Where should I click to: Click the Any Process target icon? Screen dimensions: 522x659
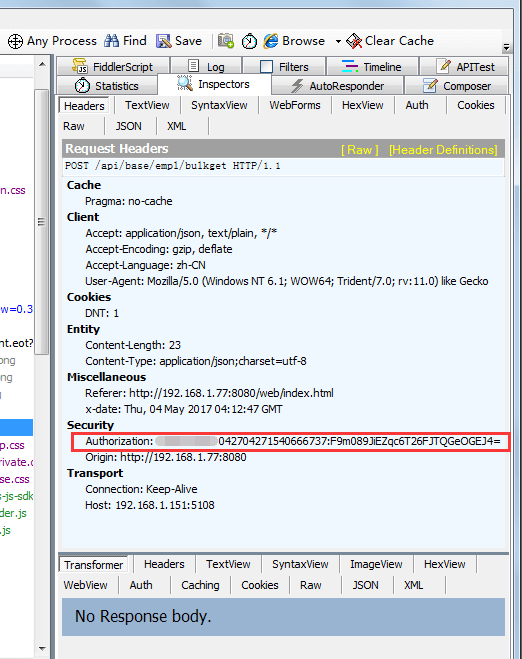coord(16,41)
